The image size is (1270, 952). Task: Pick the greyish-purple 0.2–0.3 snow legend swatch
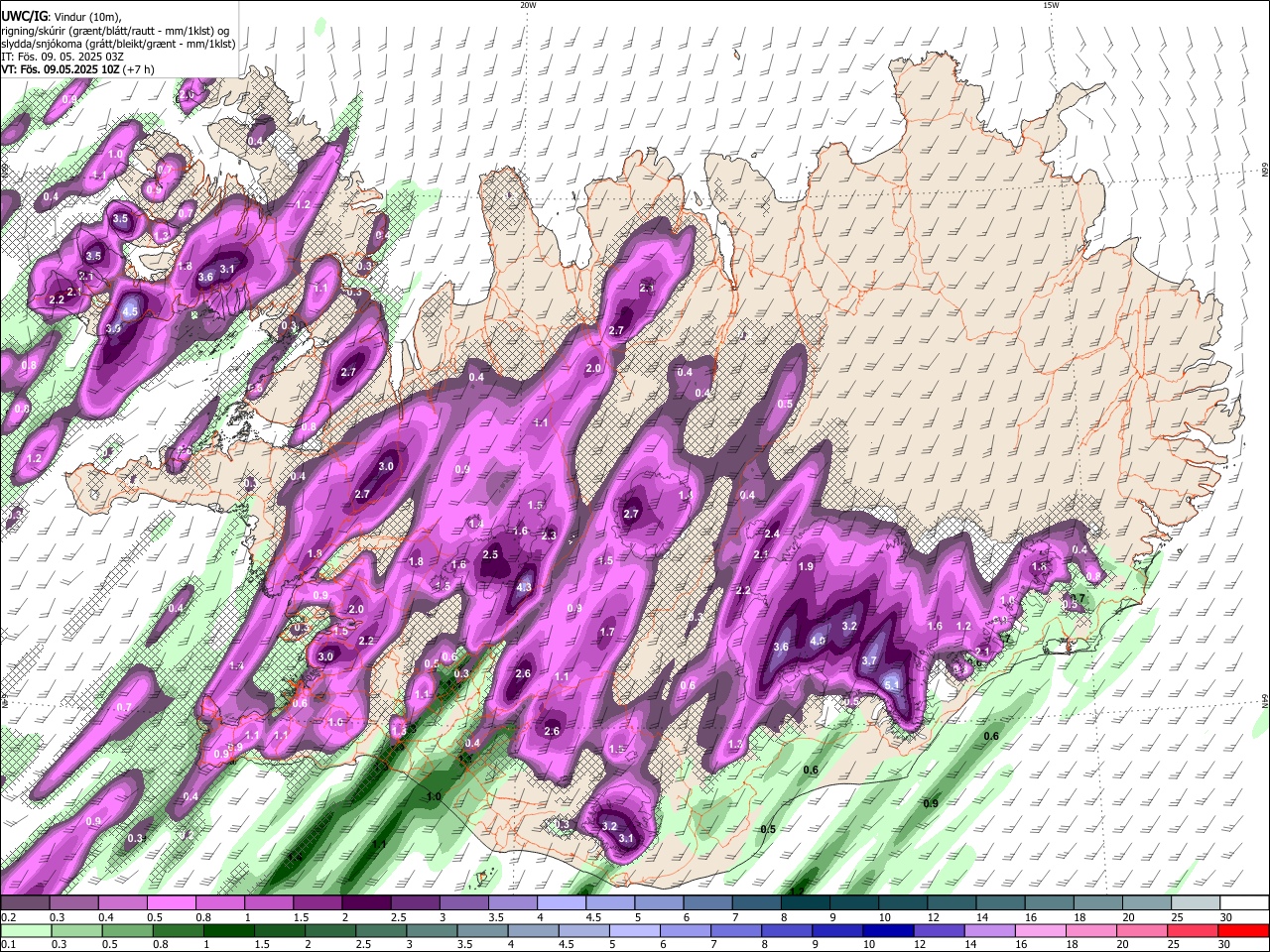tap(25, 903)
